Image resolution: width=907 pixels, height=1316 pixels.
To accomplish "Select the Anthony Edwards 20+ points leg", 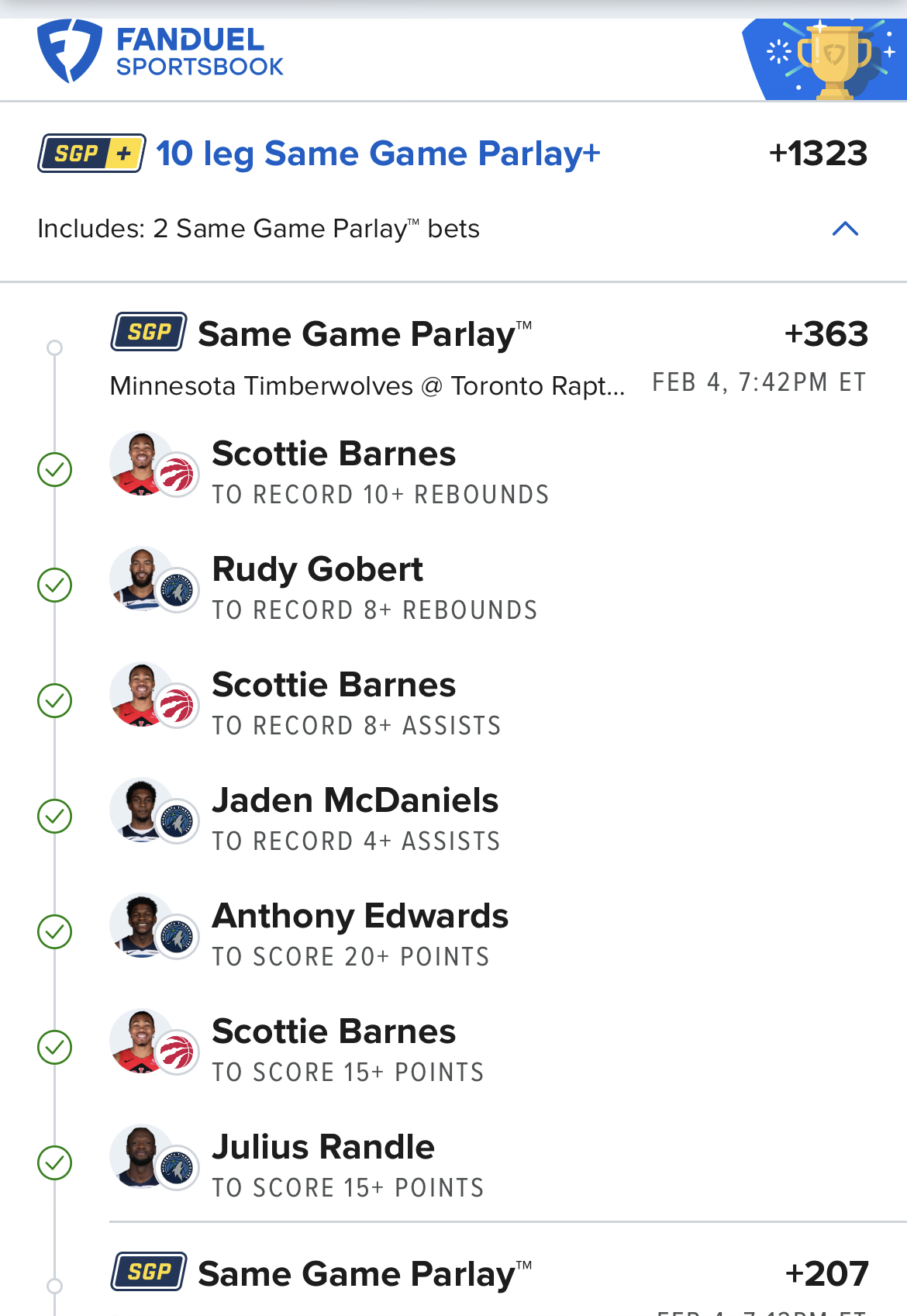I will pyautogui.click(x=360, y=934).
